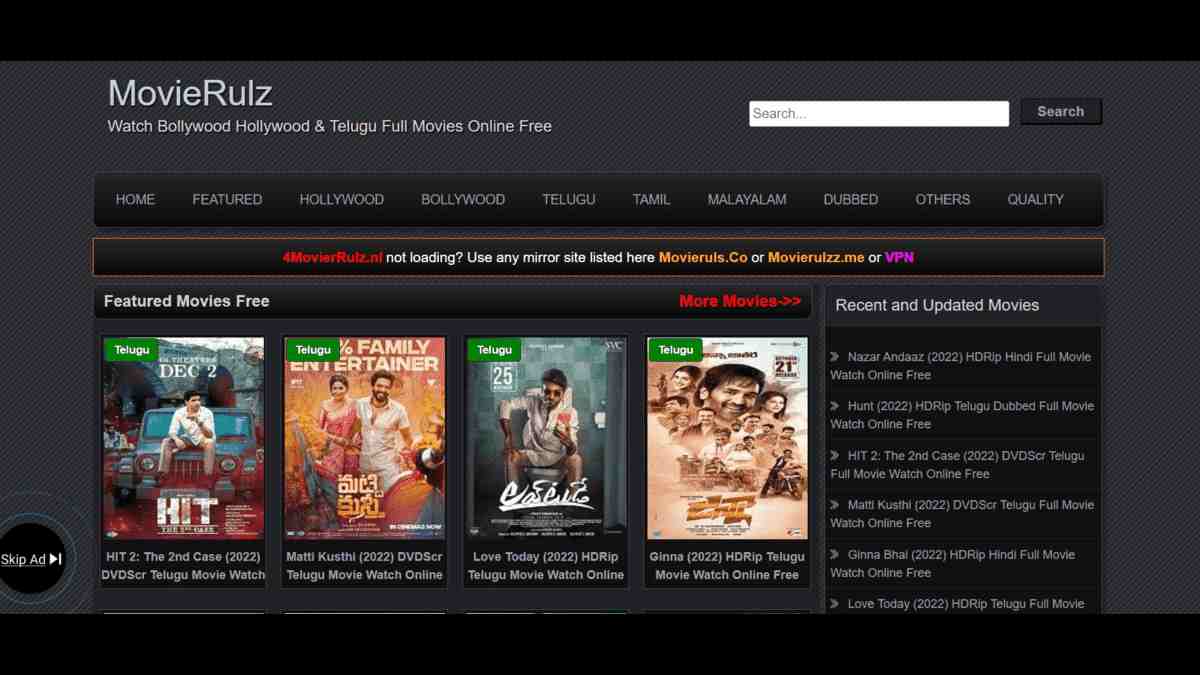Expand the QUALITY menu
Image resolution: width=1200 pixels, height=675 pixels.
tap(1035, 200)
